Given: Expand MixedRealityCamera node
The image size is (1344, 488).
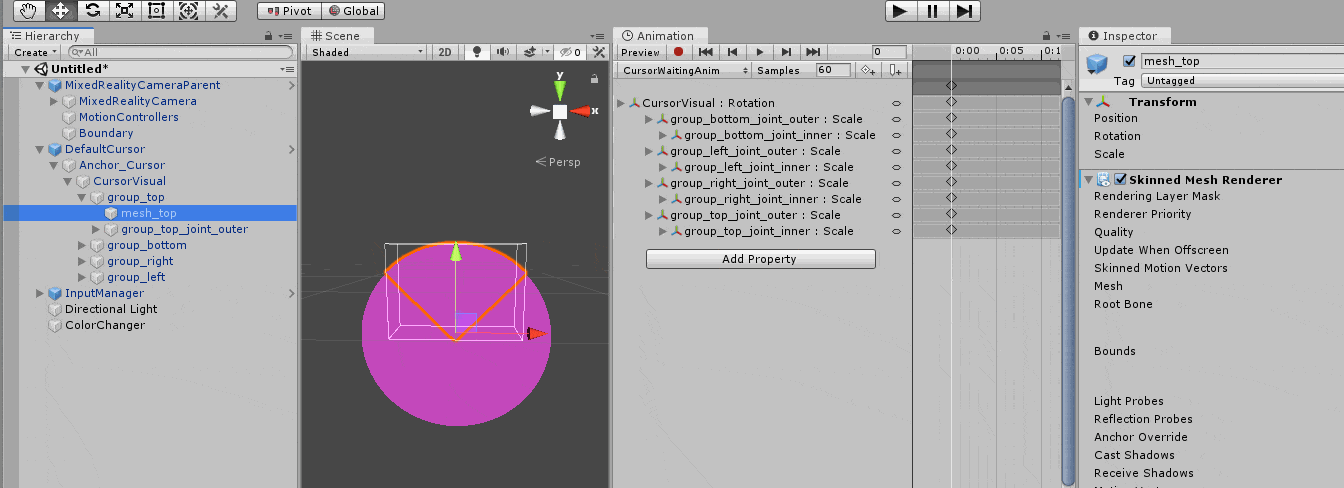Looking at the screenshot, I should coord(54,101).
